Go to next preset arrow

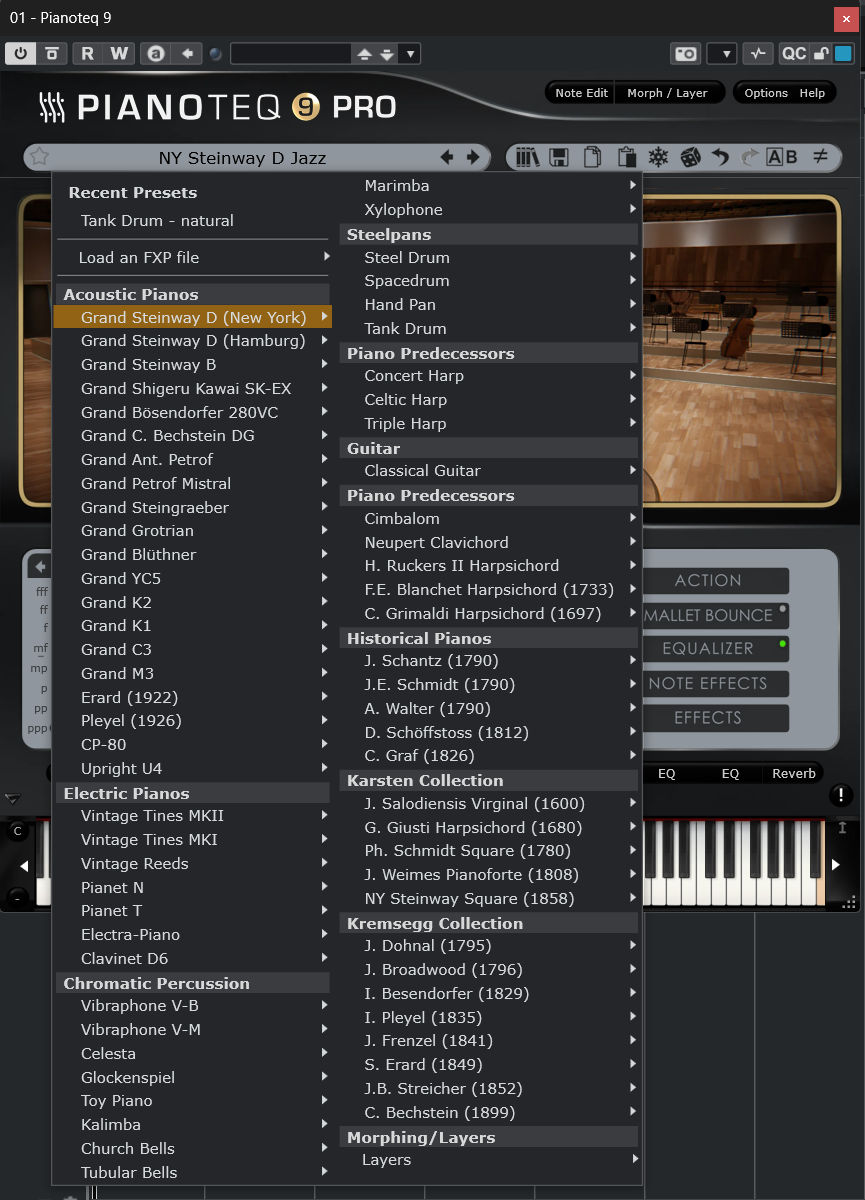tap(473, 157)
